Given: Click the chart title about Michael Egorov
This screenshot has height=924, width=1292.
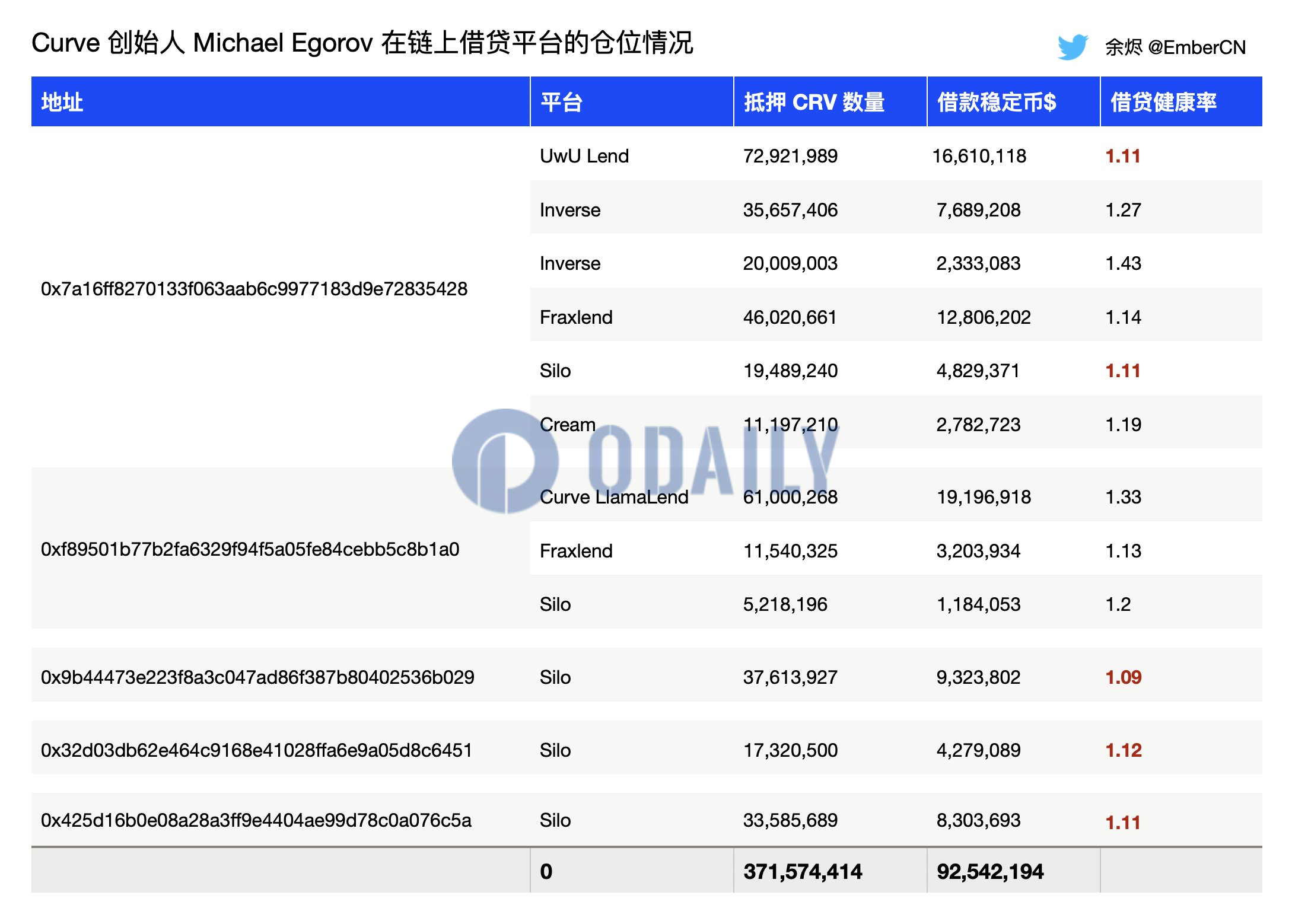Looking at the screenshot, I should click(362, 43).
